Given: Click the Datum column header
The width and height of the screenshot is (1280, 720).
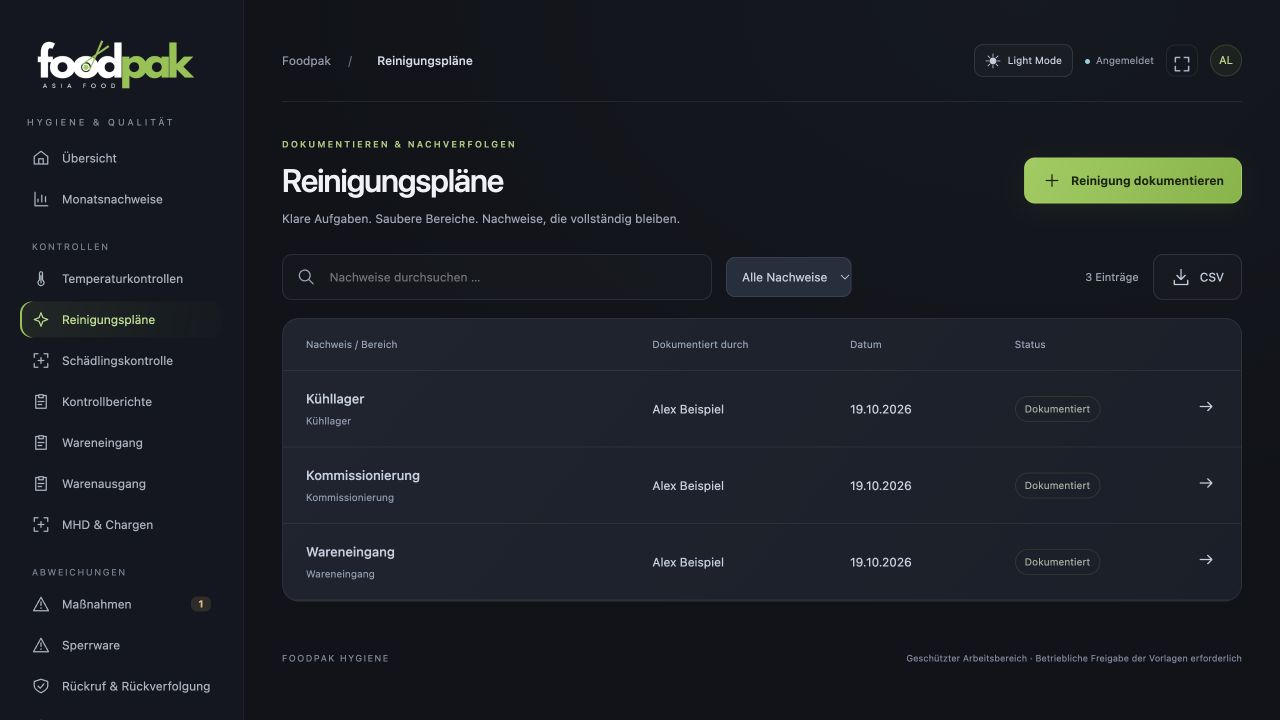Looking at the screenshot, I should (x=866, y=344).
